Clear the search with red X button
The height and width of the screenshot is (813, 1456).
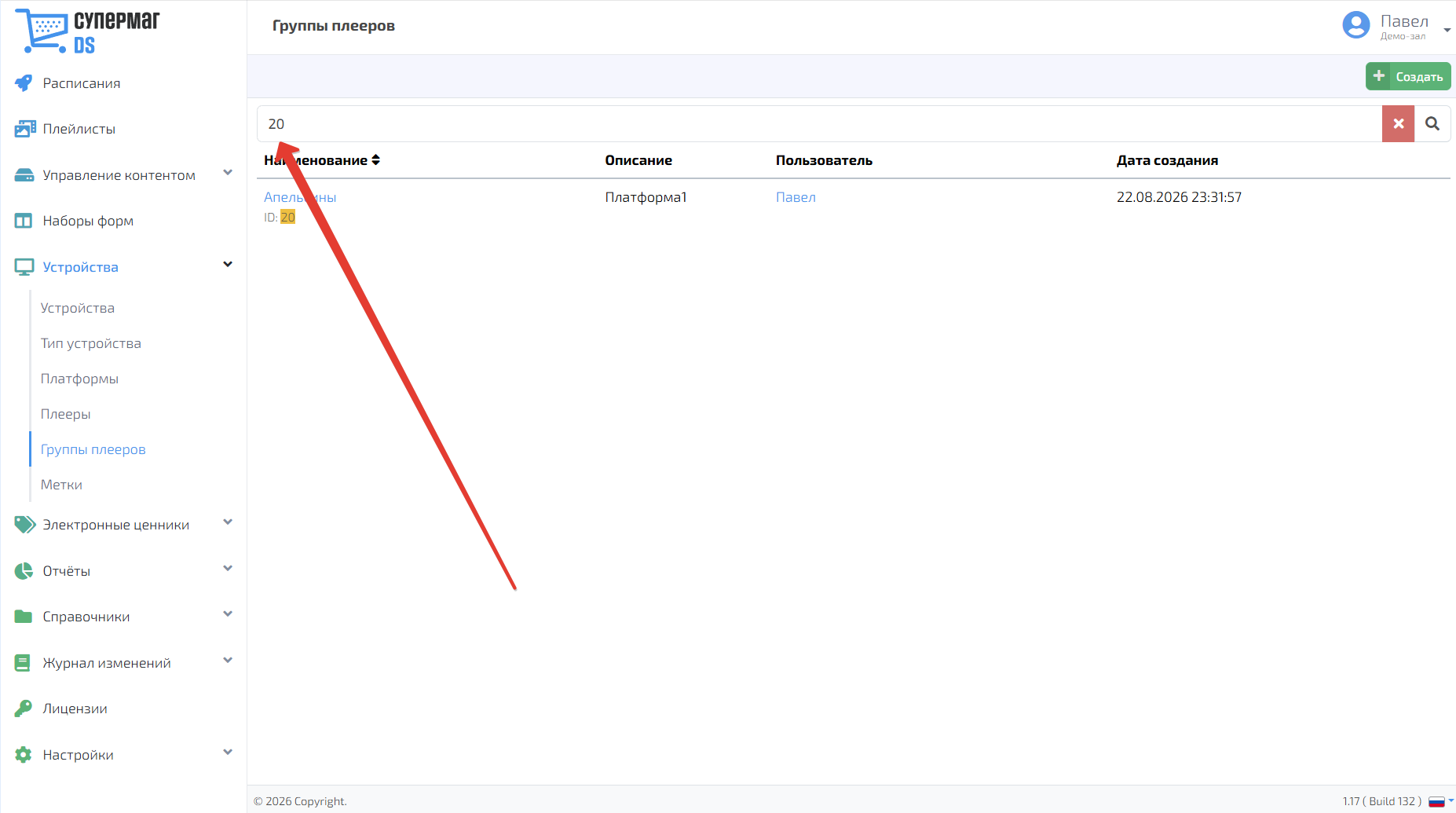click(x=1398, y=124)
